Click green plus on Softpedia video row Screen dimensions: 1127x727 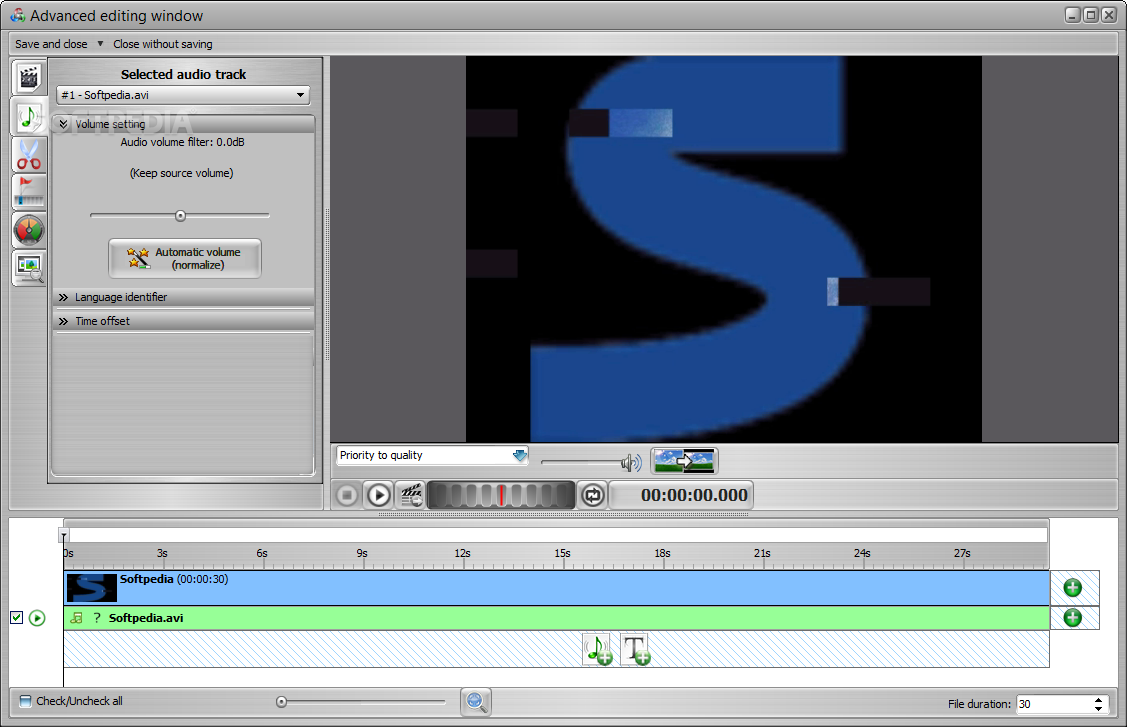click(x=1072, y=588)
